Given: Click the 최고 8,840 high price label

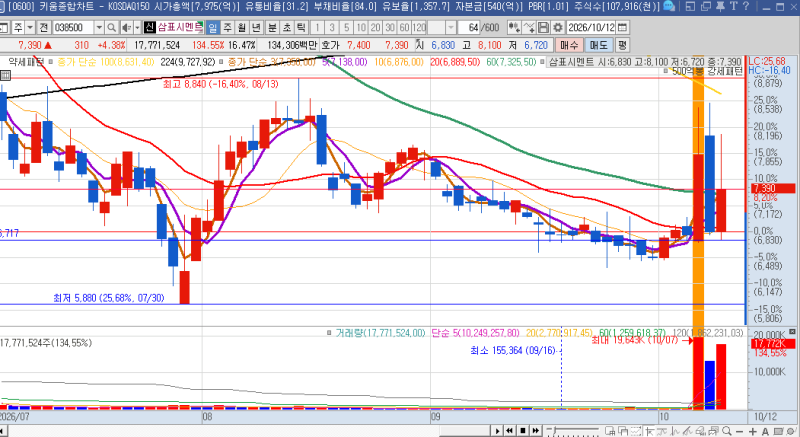Looking at the screenshot, I should [x=221, y=84].
